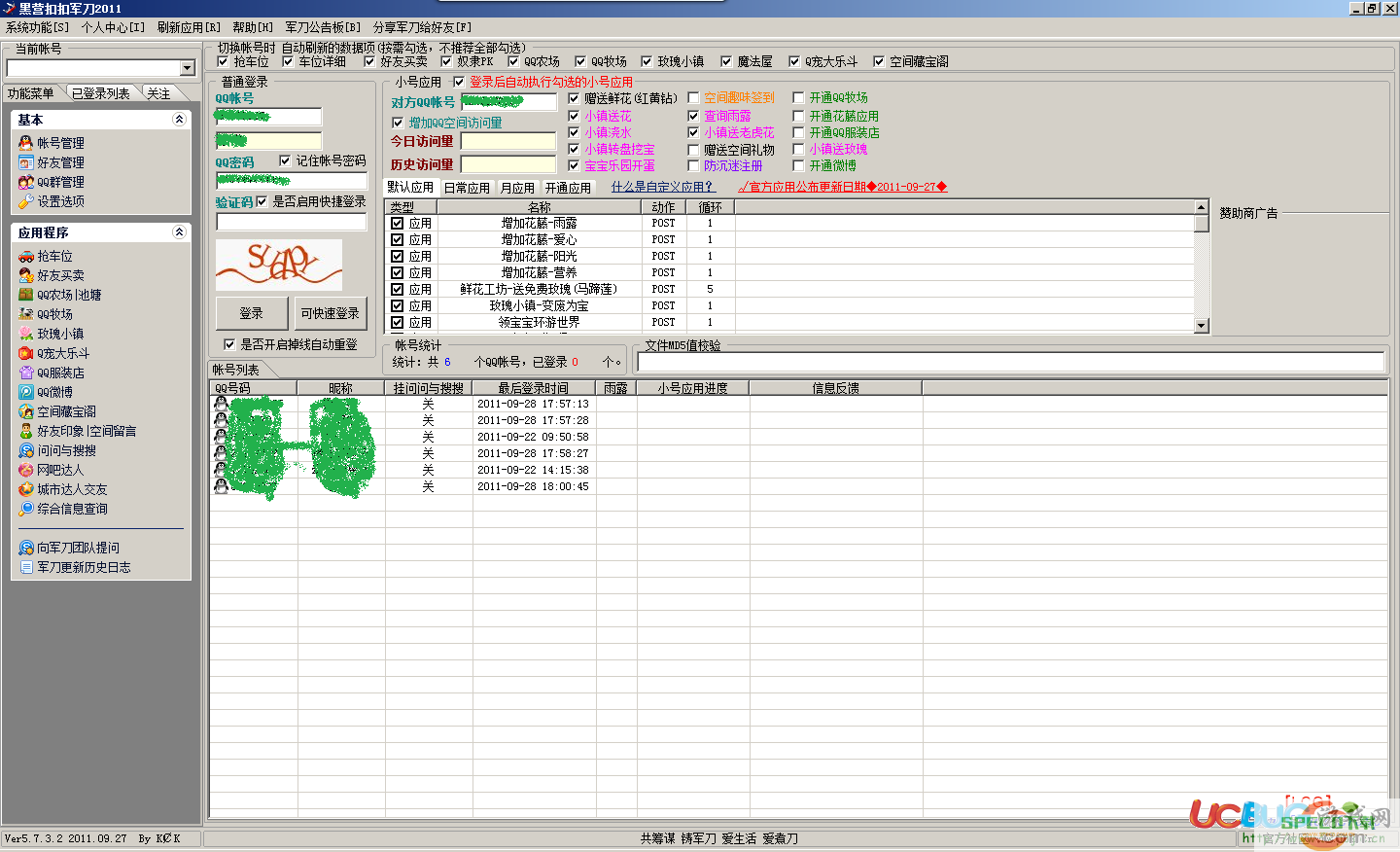
Task: Select account row last logged in 17:57:13
Action: 798,404
